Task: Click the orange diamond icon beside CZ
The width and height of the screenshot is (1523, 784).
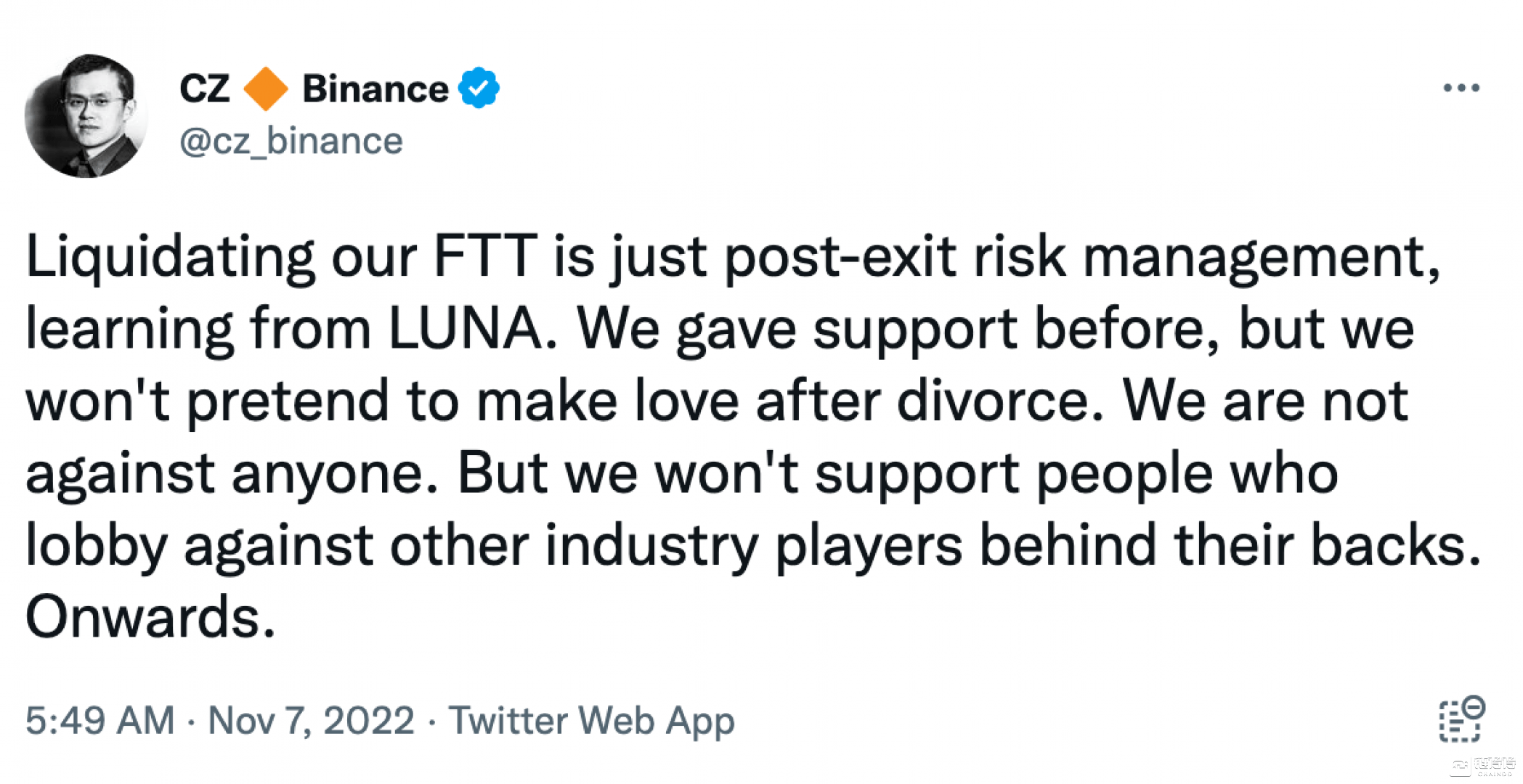Action: [x=265, y=89]
